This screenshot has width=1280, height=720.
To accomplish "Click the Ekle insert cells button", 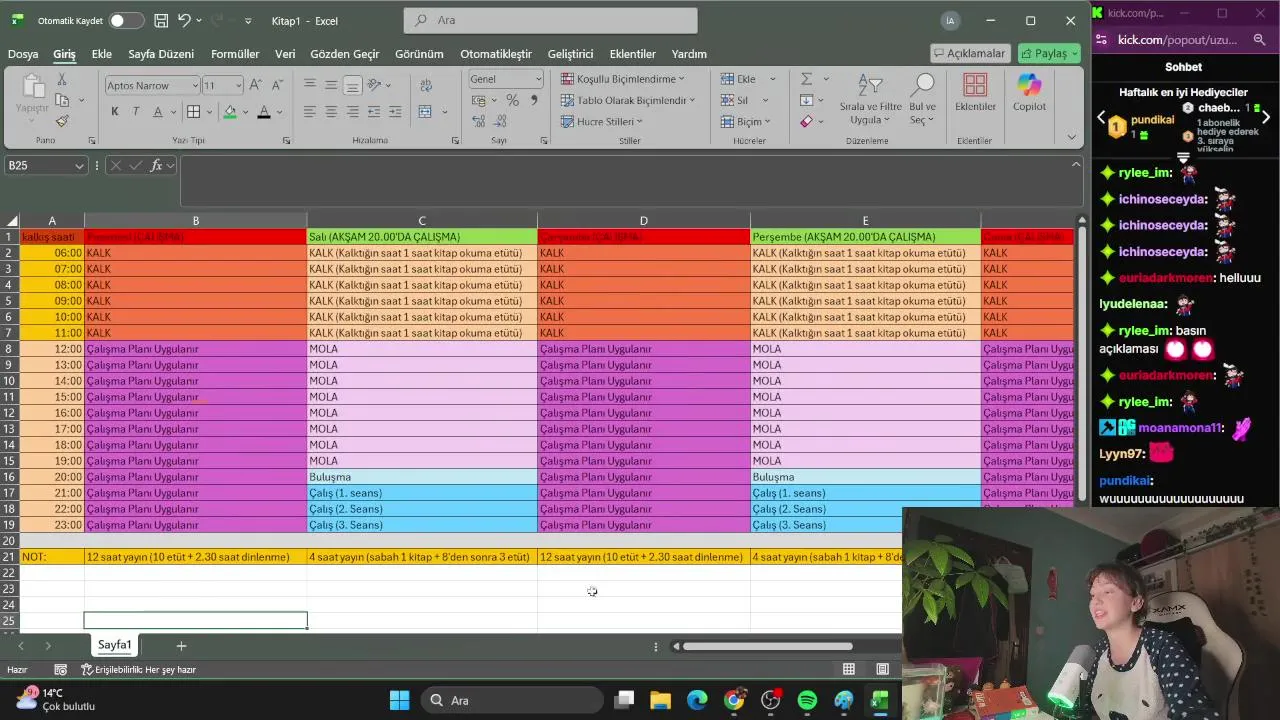I will (x=738, y=79).
